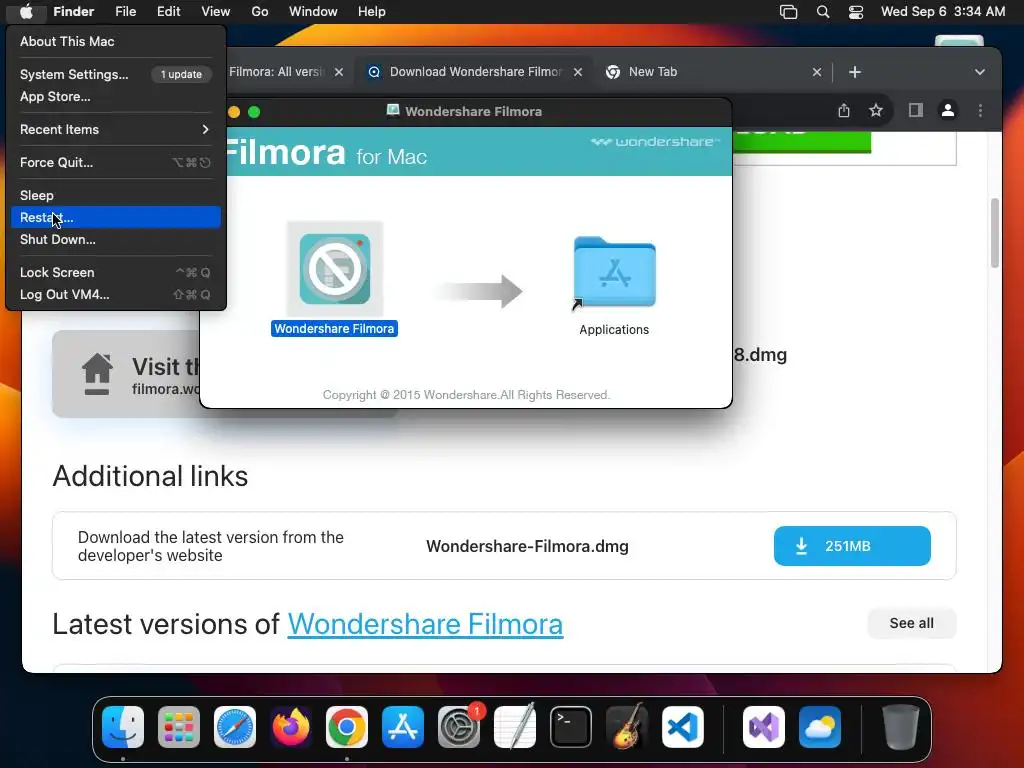The image size is (1024, 768).
Task: Open Visual Studio purple Dock icon
Action: 763,727
